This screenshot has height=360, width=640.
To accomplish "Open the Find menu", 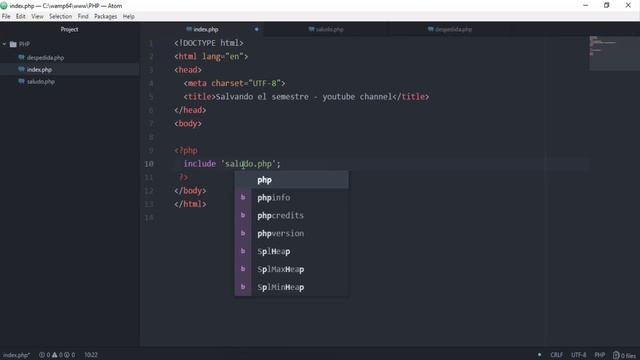I will 83,16.
